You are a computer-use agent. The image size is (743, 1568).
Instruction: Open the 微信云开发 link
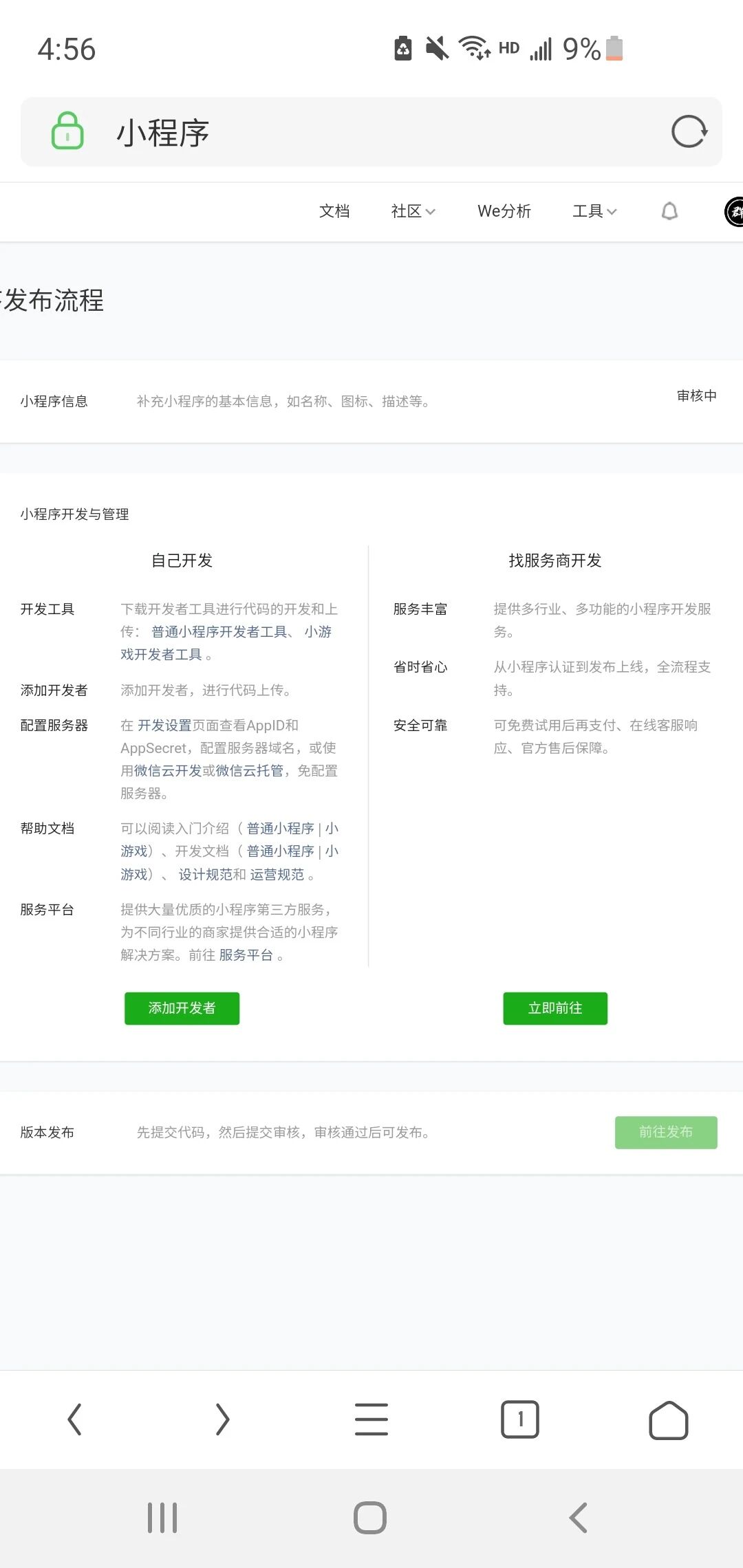point(168,770)
